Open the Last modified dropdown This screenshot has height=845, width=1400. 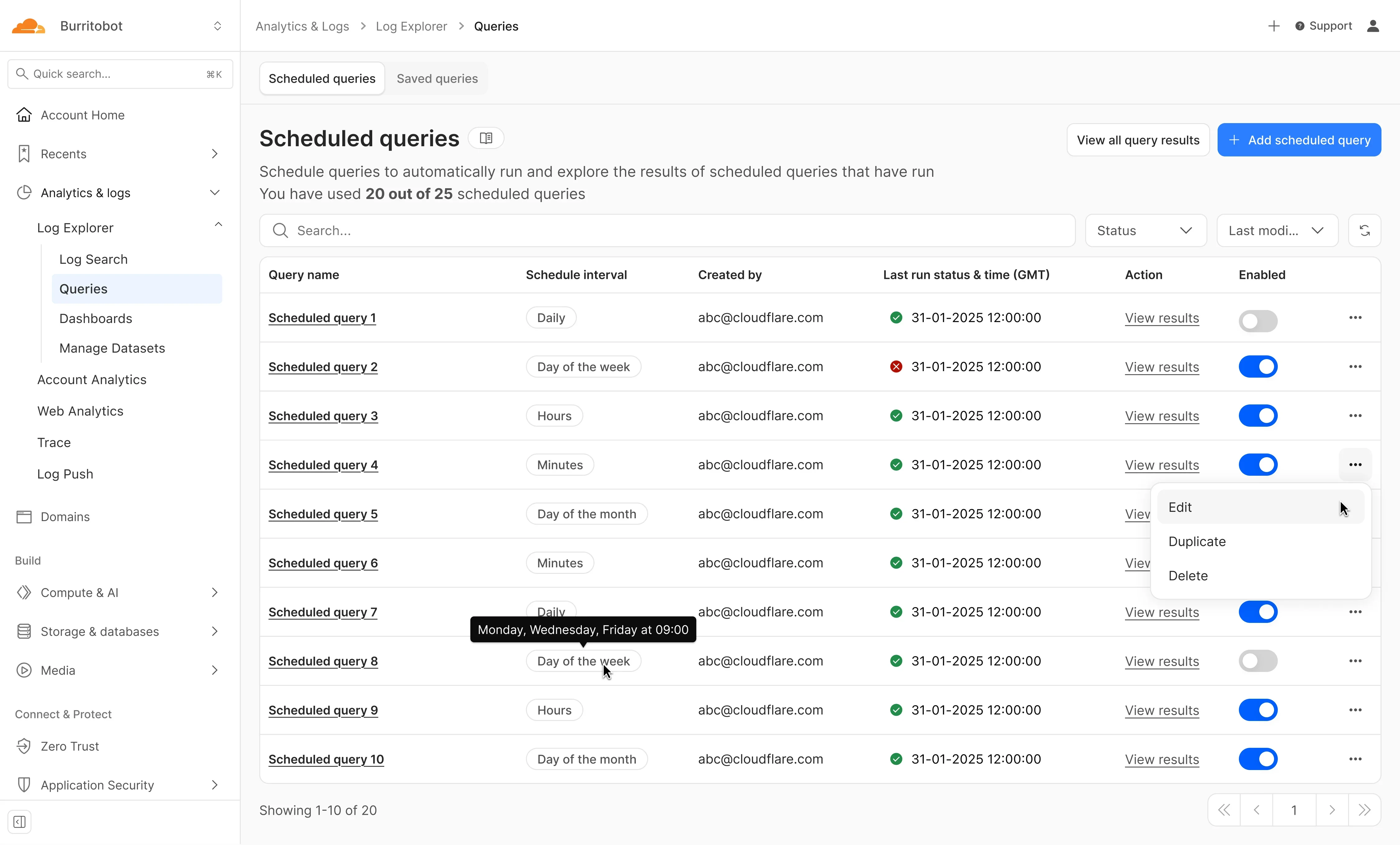(x=1276, y=230)
